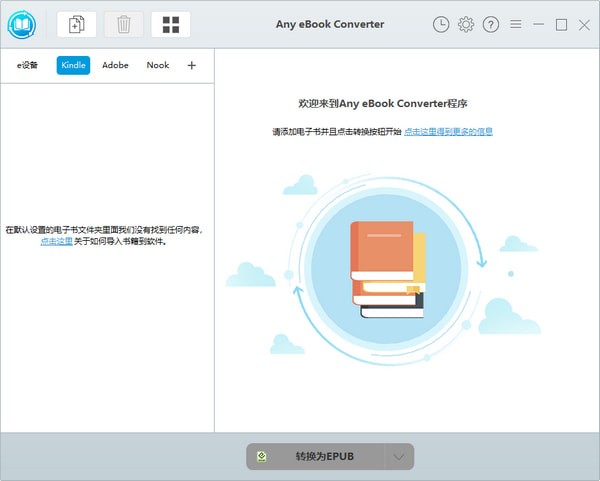Screen dimensions: 600x481
Task: Open conversion history clock icon
Action: point(442,25)
